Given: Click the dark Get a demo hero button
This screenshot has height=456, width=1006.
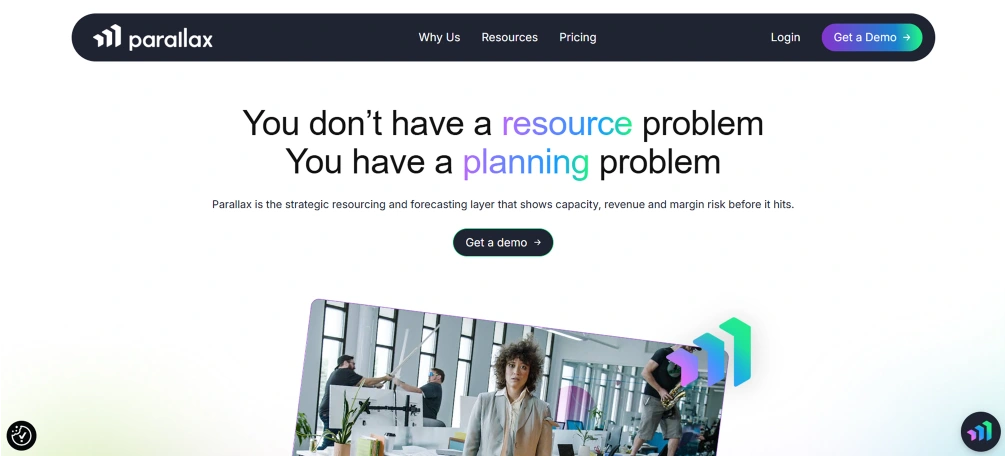Looking at the screenshot, I should pyautogui.click(x=503, y=242).
